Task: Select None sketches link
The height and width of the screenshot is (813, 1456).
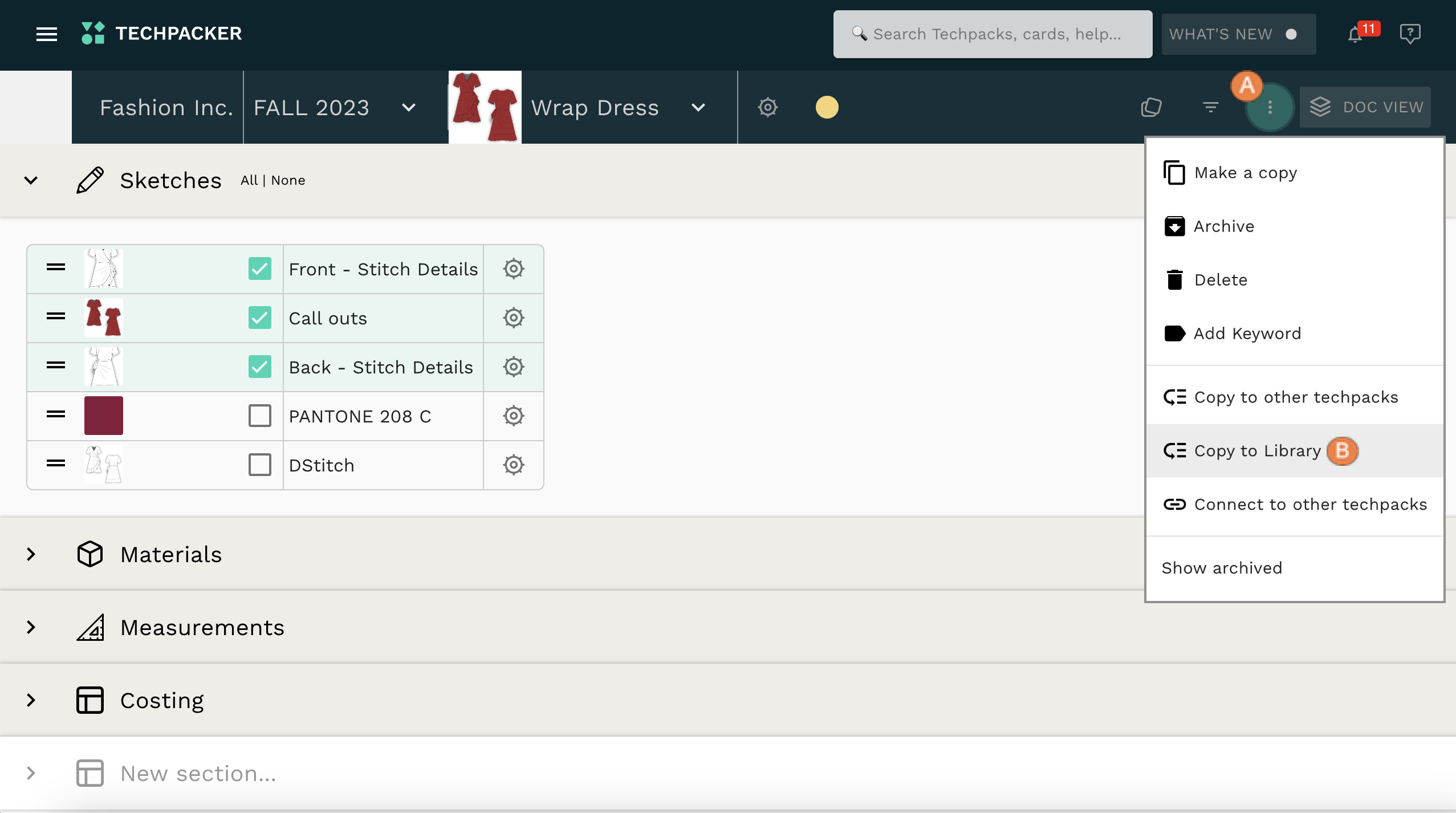Action: [288, 180]
